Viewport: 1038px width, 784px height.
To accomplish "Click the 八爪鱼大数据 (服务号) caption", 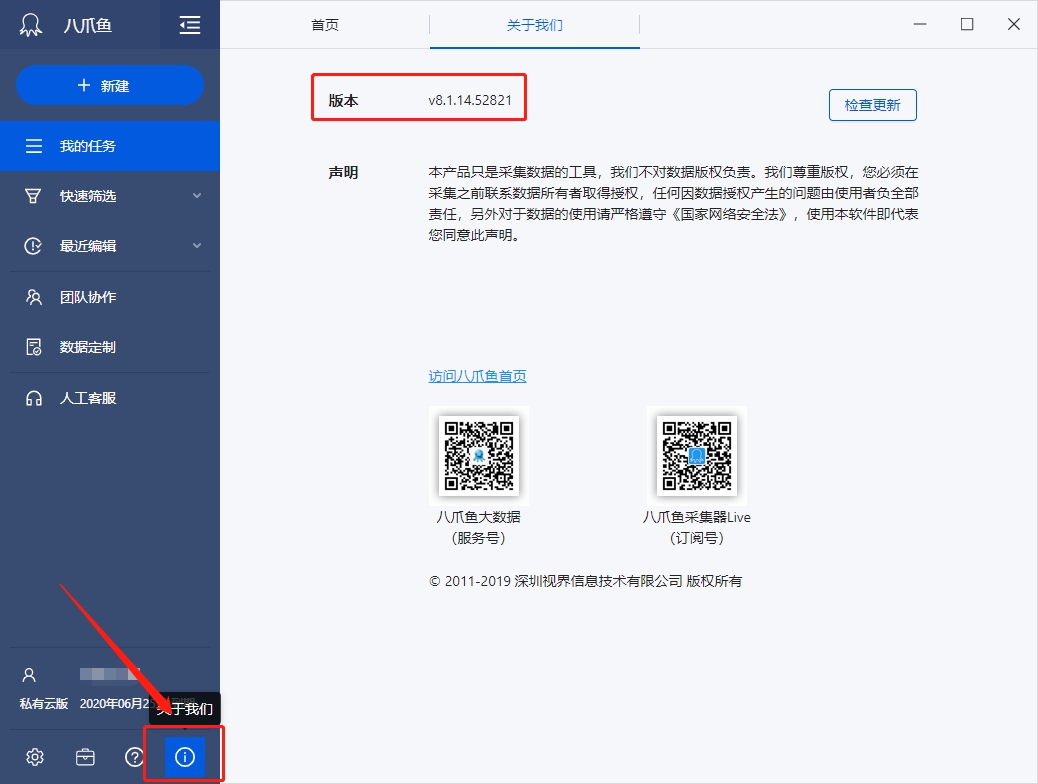I will (x=479, y=528).
